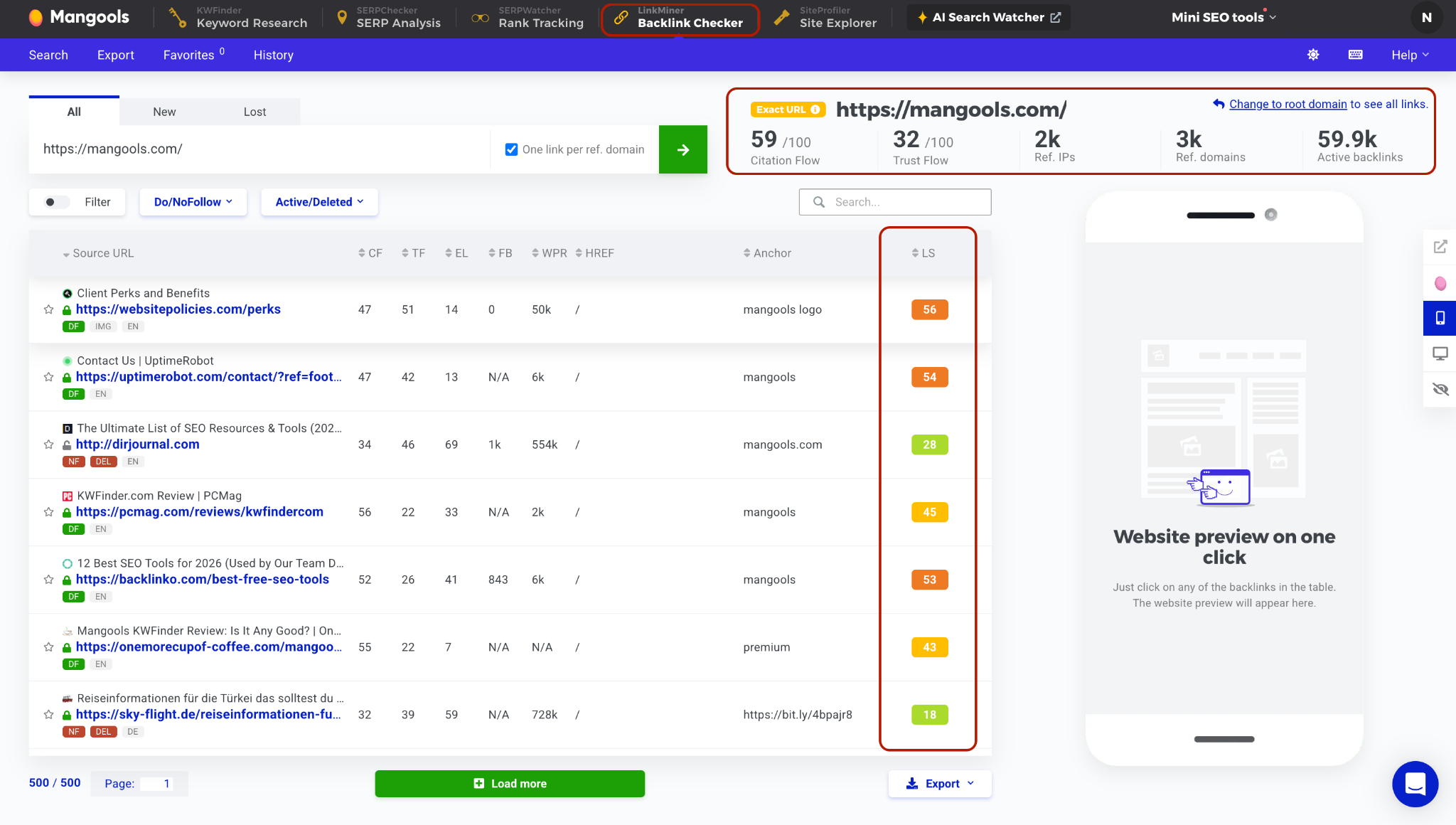This screenshot has height=825, width=1456.
Task: Select the desktop preview icon
Action: tap(1440, 353)
